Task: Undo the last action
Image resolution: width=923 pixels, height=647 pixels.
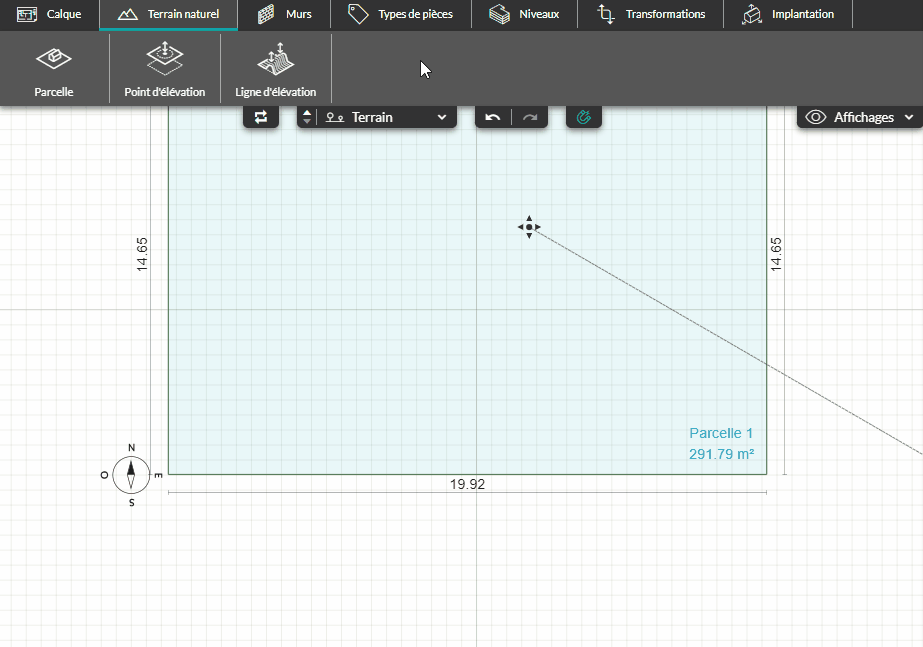Action: 493,117
